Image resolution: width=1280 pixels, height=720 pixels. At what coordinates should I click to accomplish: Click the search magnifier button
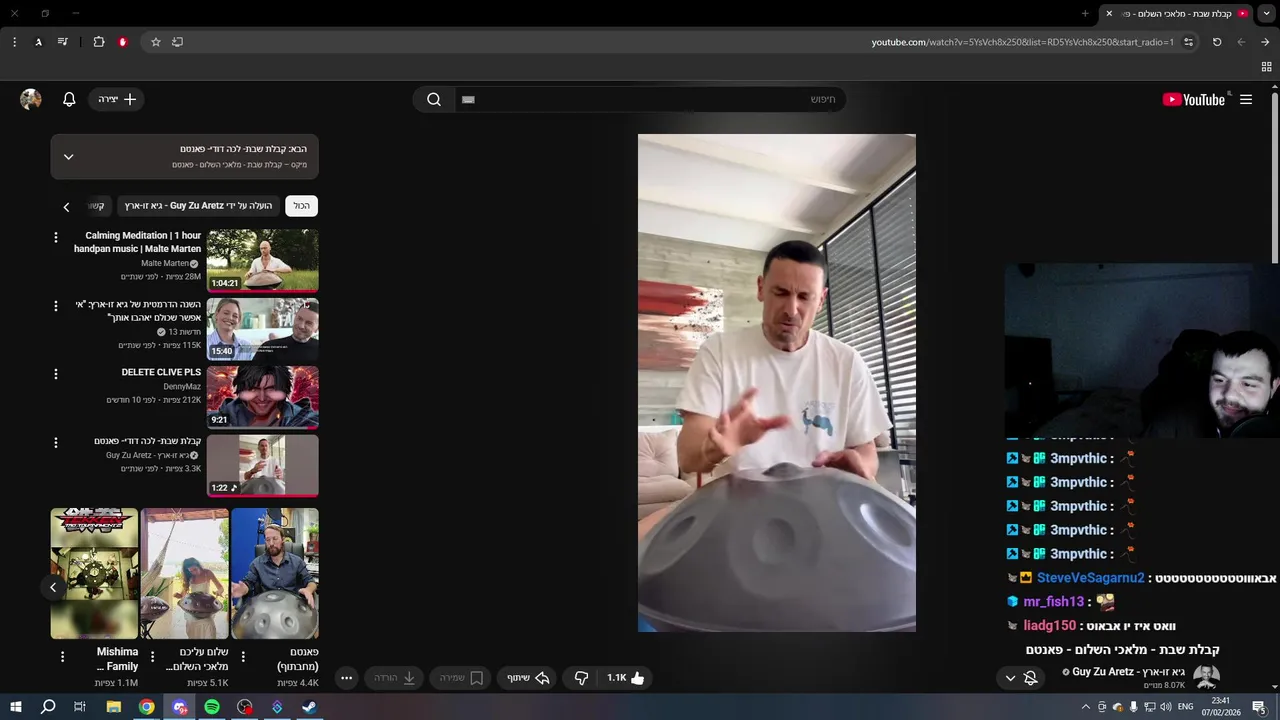434,99
